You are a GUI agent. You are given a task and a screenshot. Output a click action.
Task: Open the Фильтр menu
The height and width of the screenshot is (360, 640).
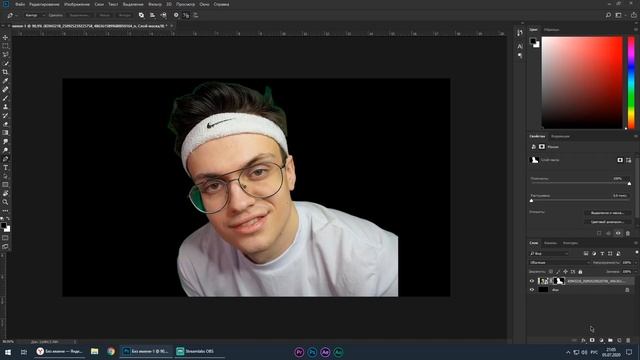tap(155, 4)
